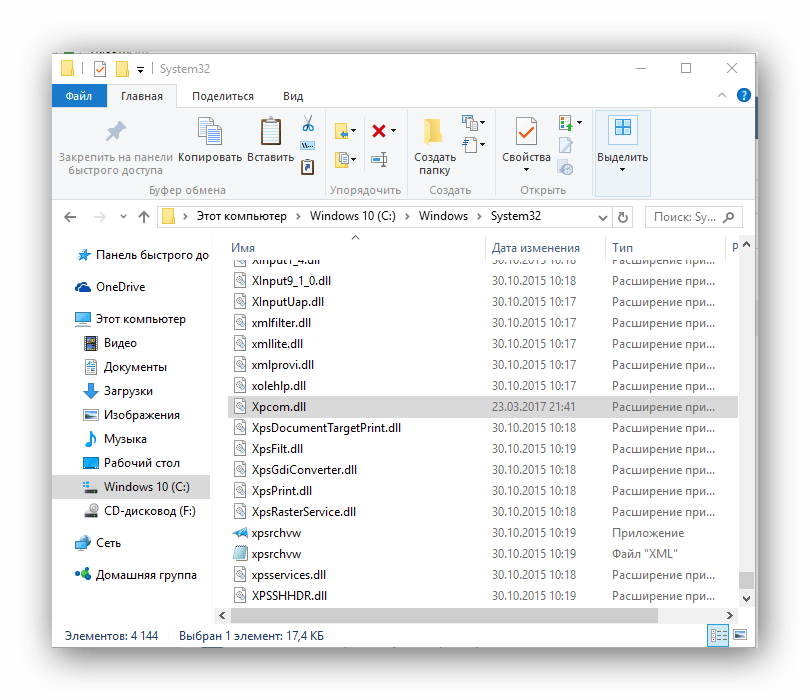Image resolution: width=810 pixels, height=700 pixels.
Task: Click the Rename icon in ribbon
Action: 379,159
